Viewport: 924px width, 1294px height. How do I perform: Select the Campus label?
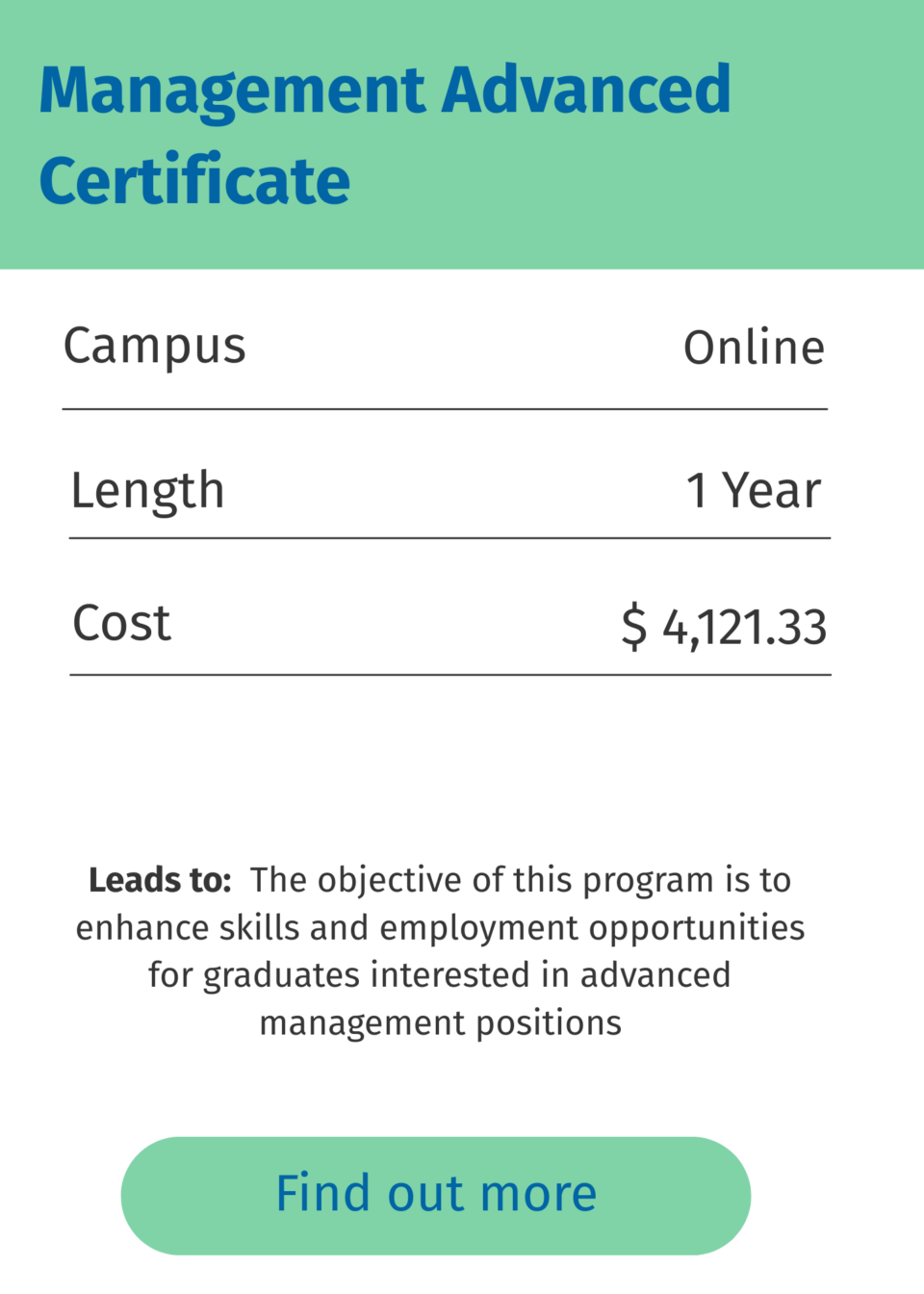[x=155, y=347]
